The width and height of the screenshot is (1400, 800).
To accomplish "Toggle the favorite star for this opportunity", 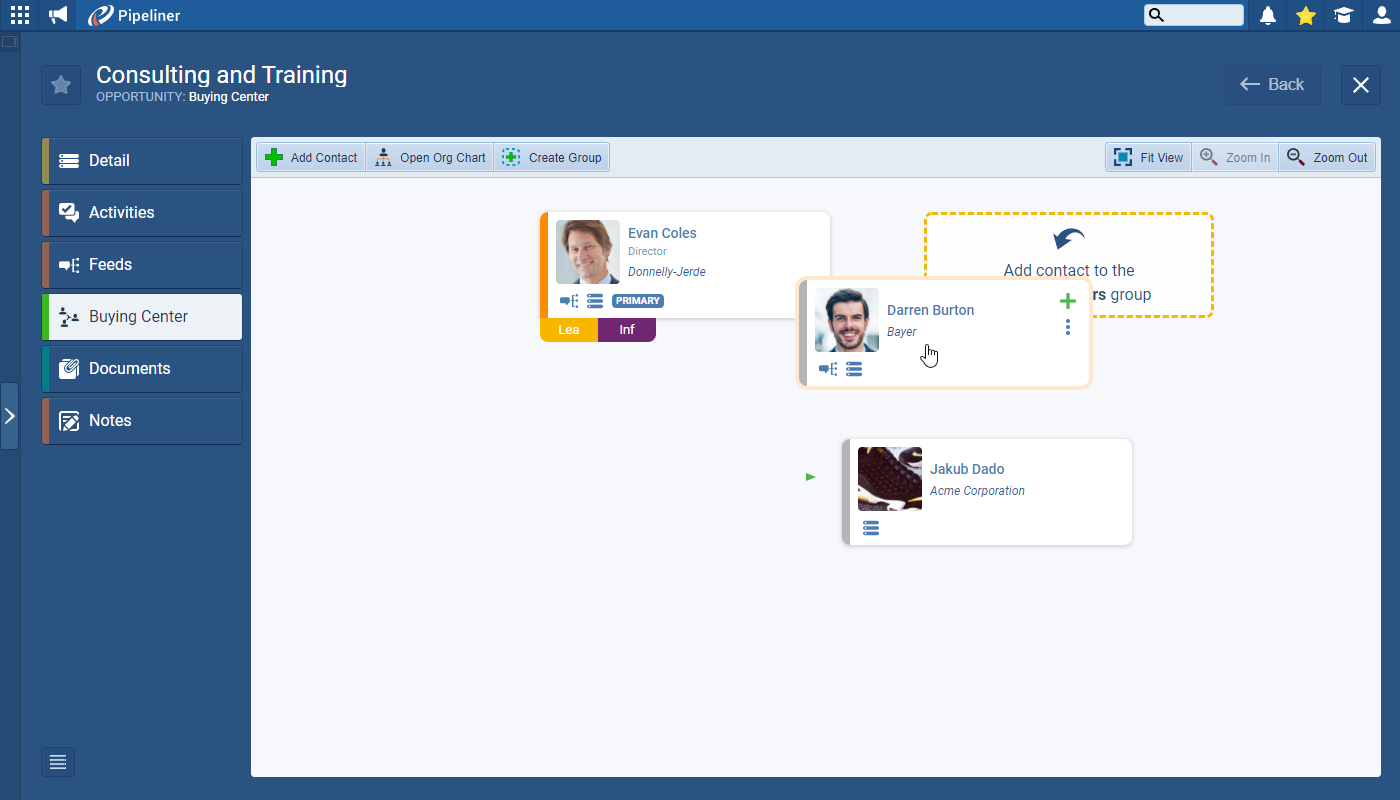I will pyautogui.click(x=61, y=85).
